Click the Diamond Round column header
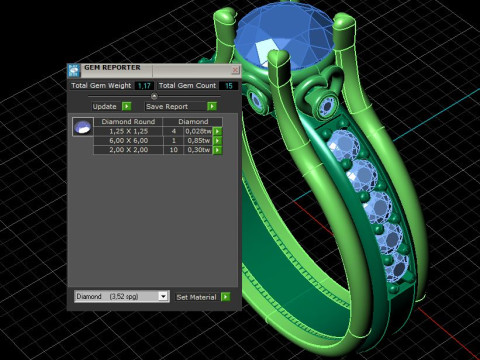Image resolution: width=480 pixels, height=360 pixels. pos(128,122)
